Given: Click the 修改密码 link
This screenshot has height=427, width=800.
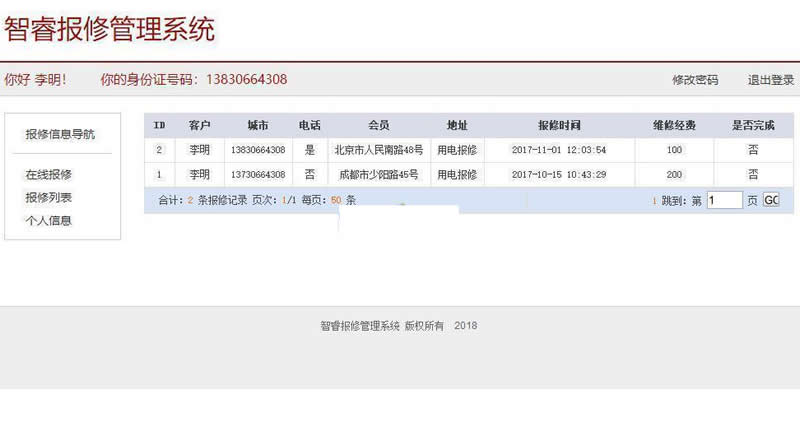Looking at the screenshot, I should (x=694, y=80).
